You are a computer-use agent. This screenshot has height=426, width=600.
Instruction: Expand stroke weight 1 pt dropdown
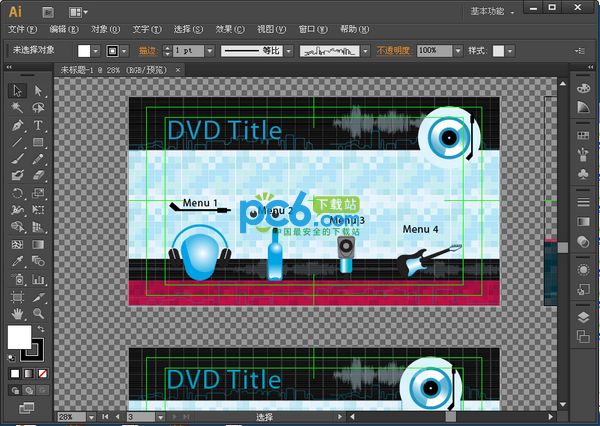[210, 51]
